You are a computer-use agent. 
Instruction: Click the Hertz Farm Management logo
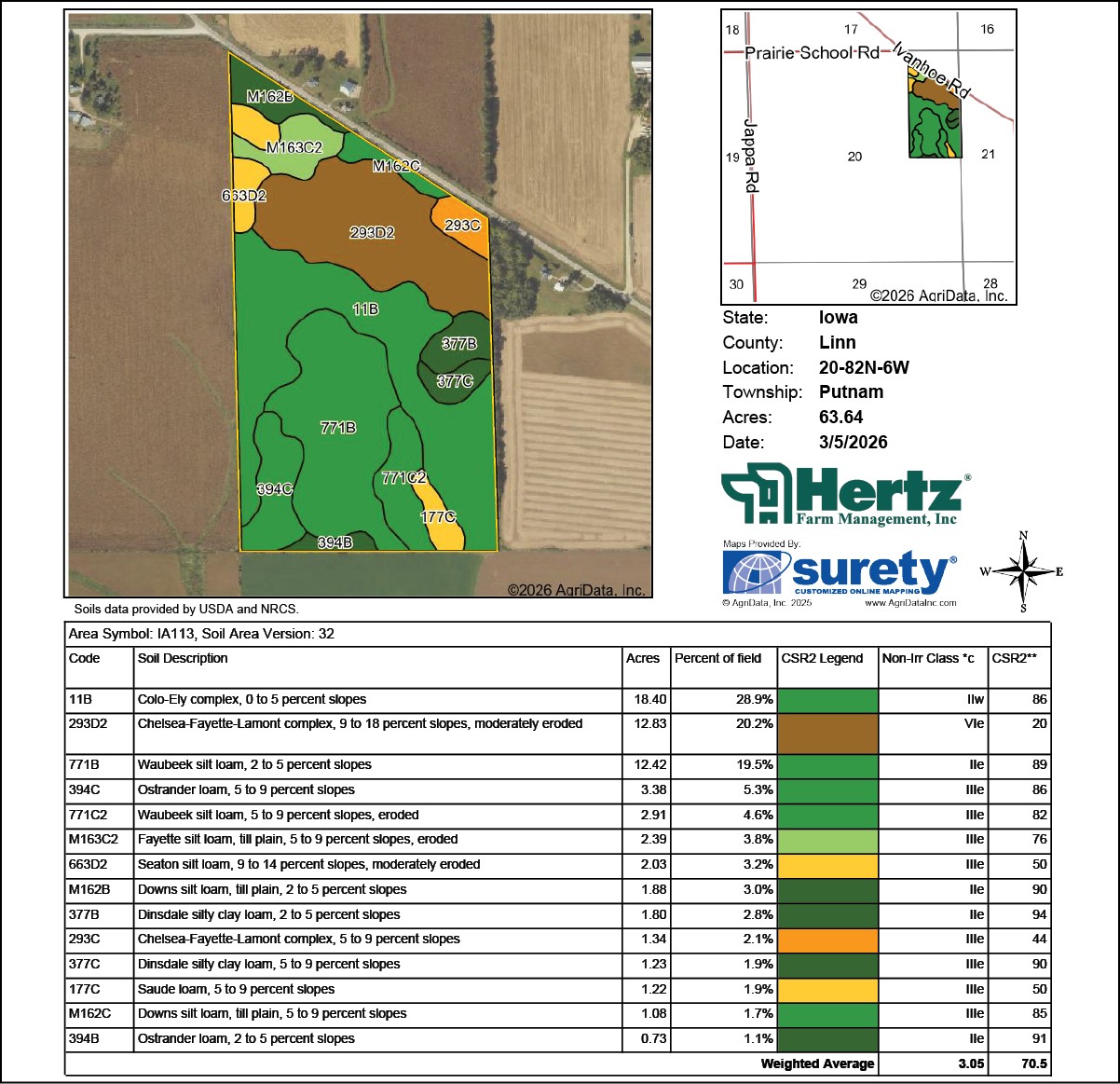coord(843,495)
